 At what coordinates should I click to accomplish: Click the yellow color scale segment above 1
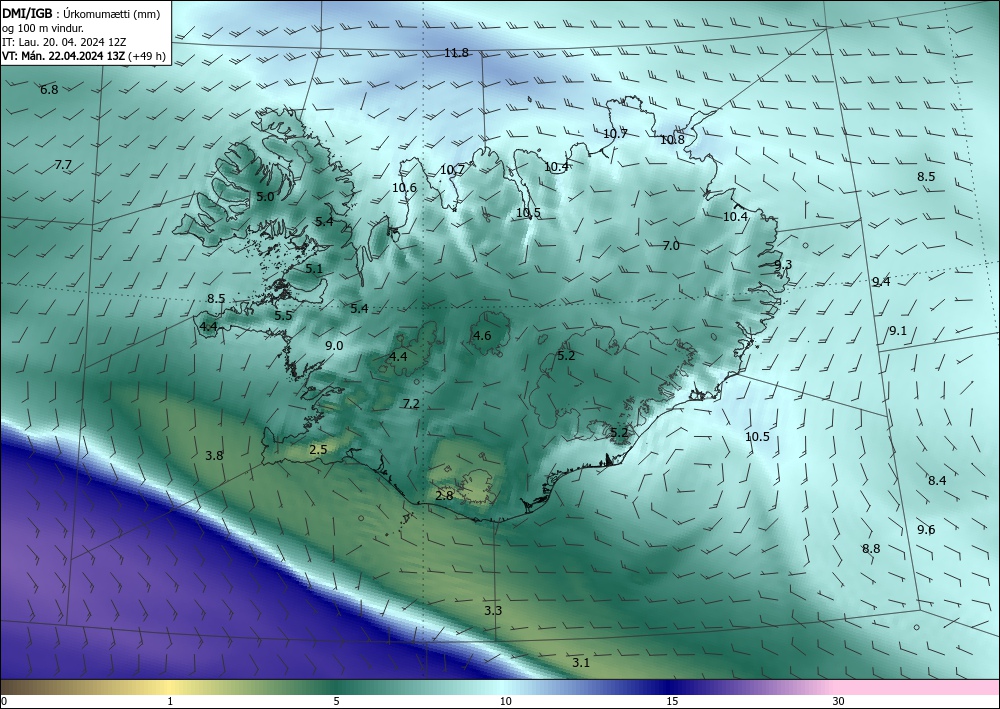point(170,688)
